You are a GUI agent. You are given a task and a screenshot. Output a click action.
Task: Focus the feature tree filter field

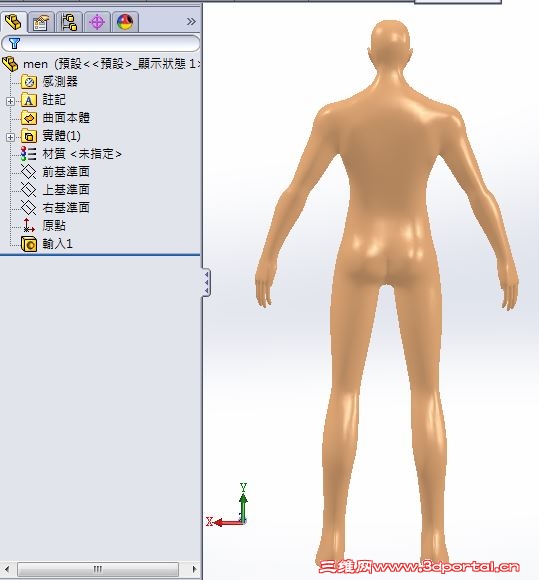coord(101,43)
